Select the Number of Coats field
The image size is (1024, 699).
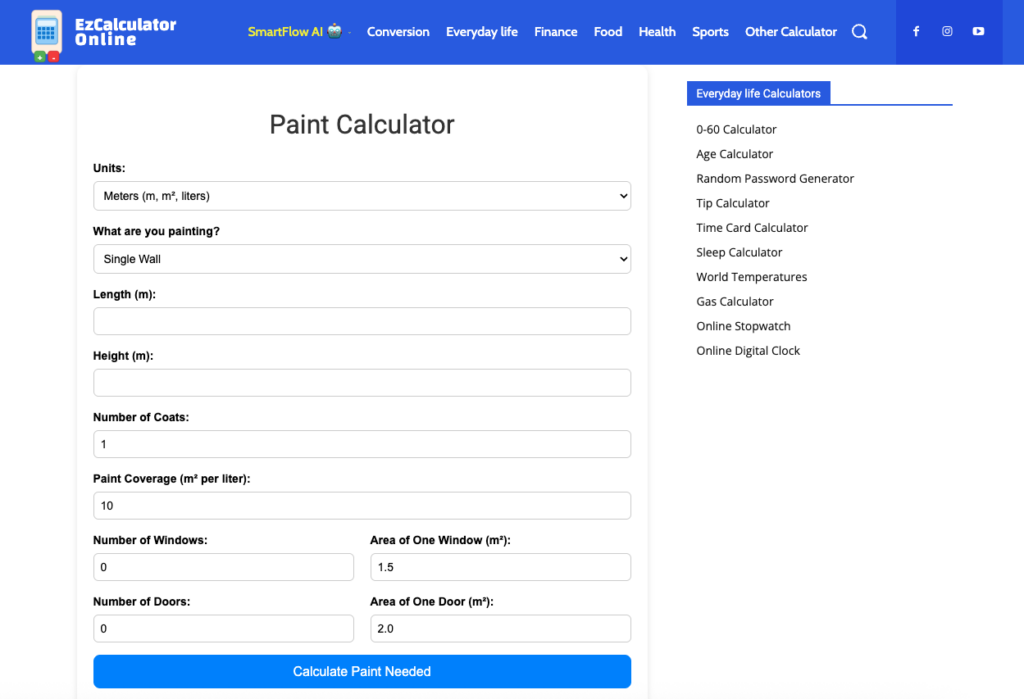click(x=362, y=443)
